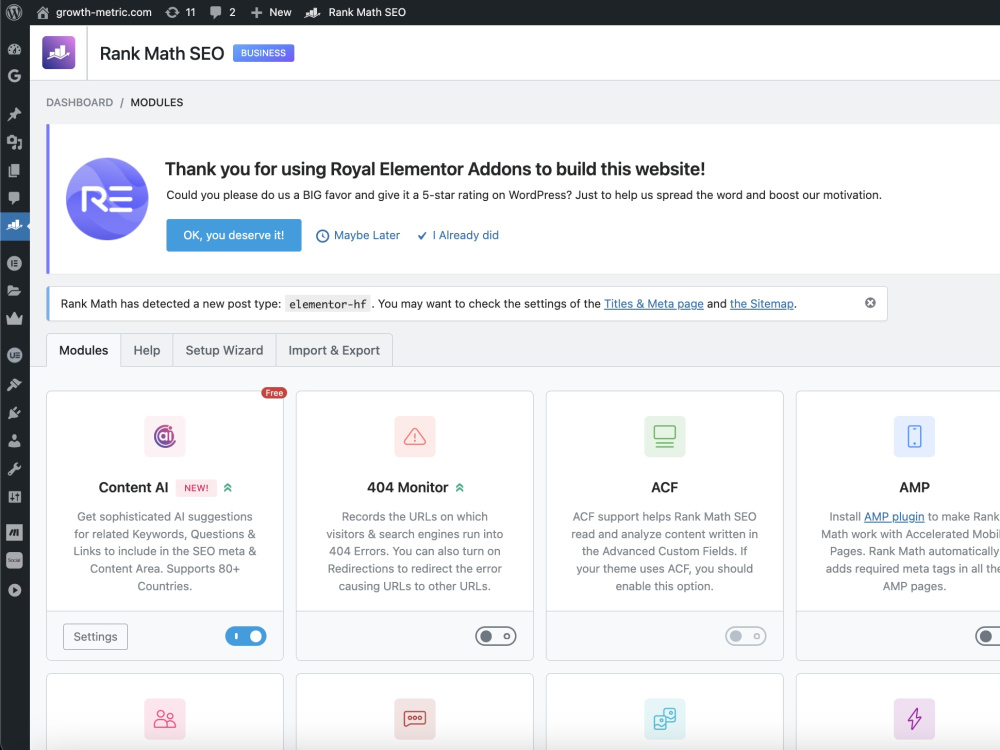Enable the 404 Monitor module toggle
The height and width of the screenshot is (750, 1000).
[x=496, y=636]
